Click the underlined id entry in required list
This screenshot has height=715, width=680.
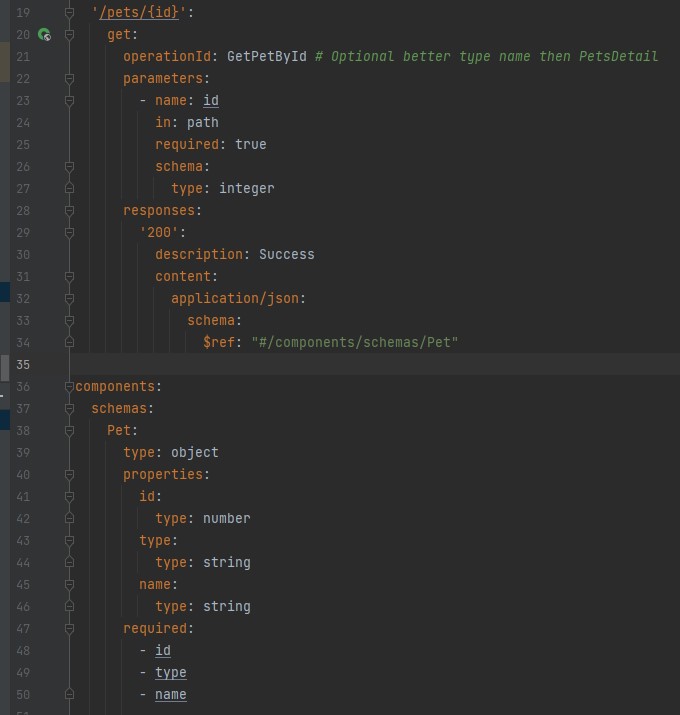coord(163,651)
